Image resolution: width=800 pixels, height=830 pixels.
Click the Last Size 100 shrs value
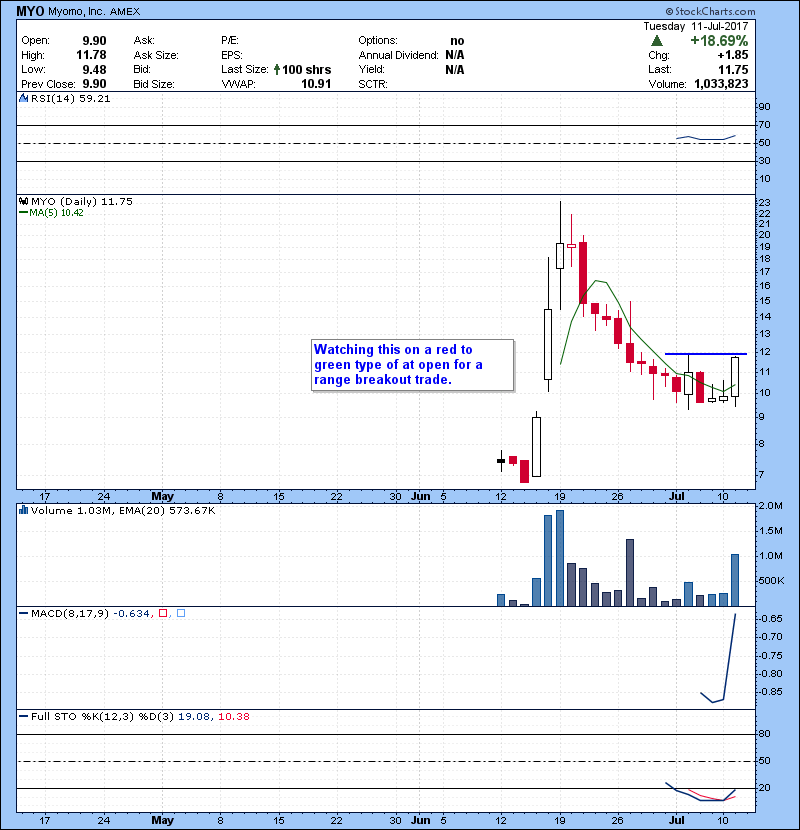coord(307,69)
